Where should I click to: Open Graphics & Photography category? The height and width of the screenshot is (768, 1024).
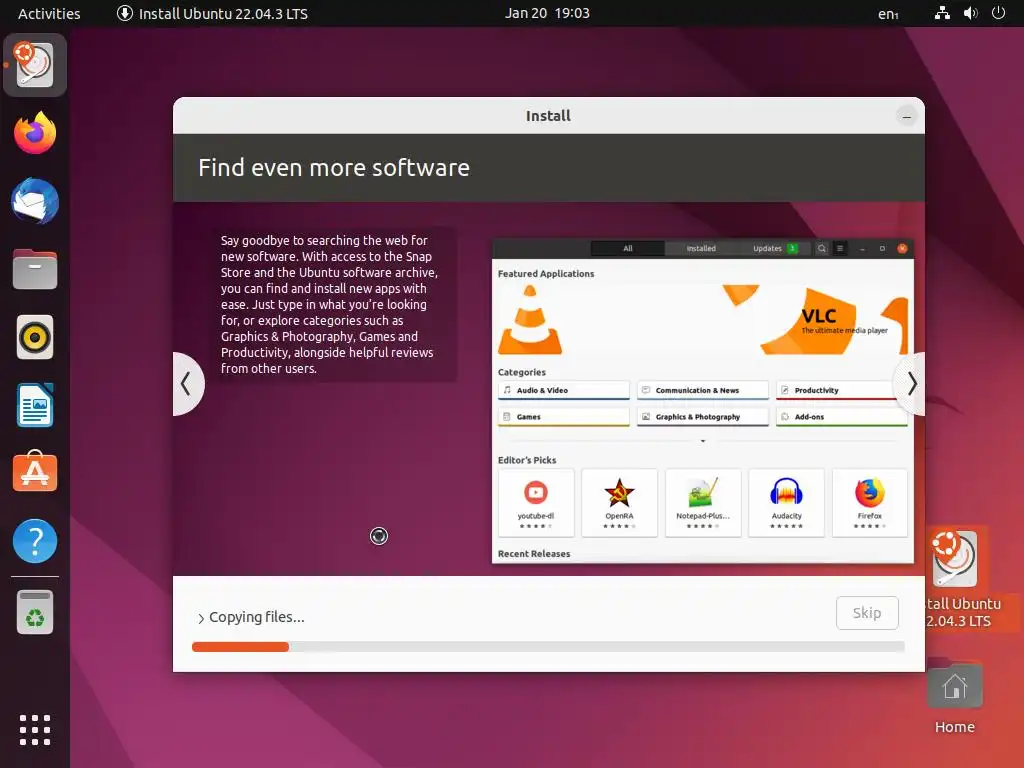coord(703,417)
